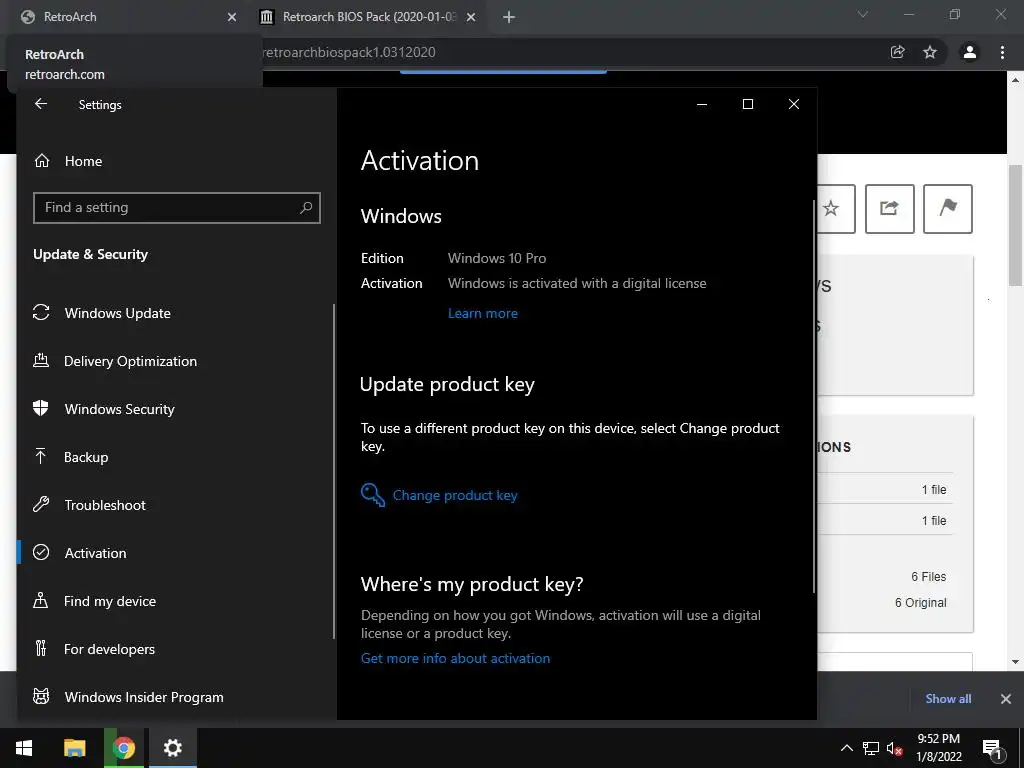
Task: Open the taskbar clock showing 9:52 PM
Action: [x=938, y=748]
